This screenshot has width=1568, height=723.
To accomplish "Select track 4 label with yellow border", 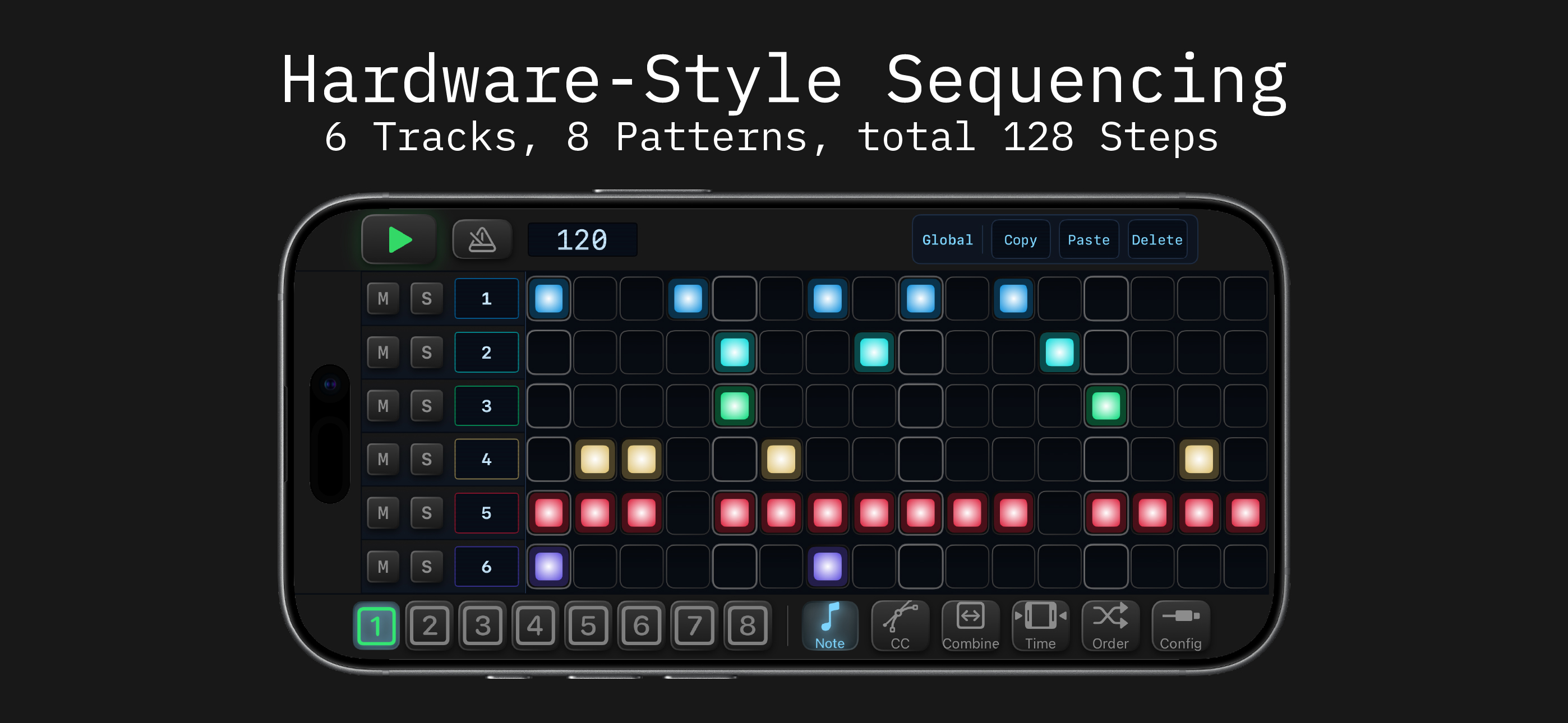I will [x=486, y=459].
